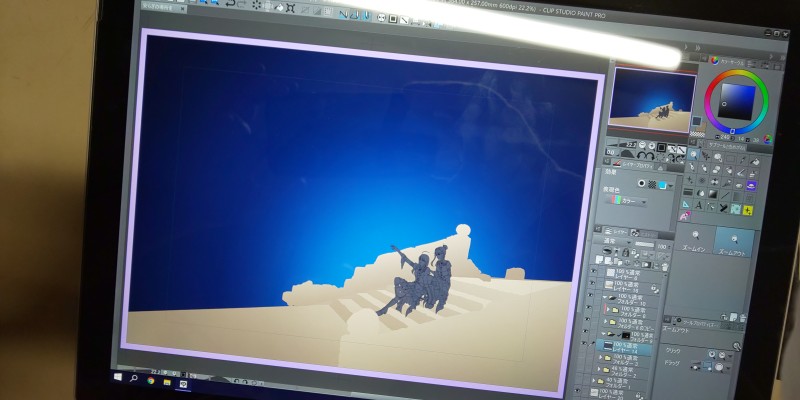The image size is (800, 400).
Task: Switch color wheel color space icon
Action: (x=768, y=139)
